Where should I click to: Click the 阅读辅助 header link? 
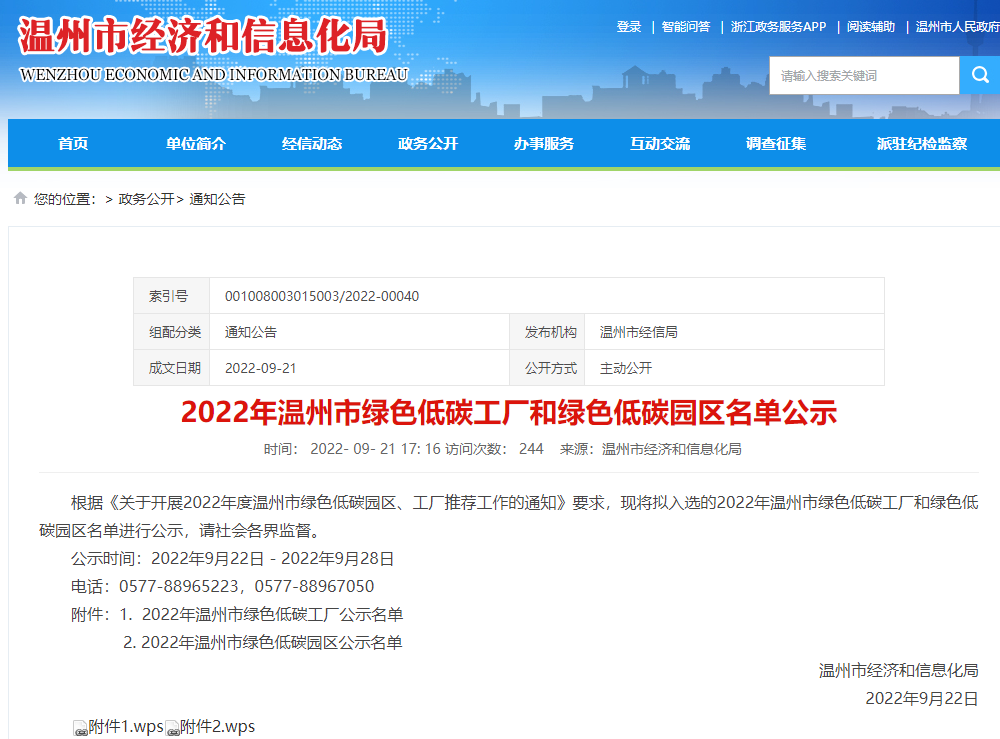click(x=871, y=27)
